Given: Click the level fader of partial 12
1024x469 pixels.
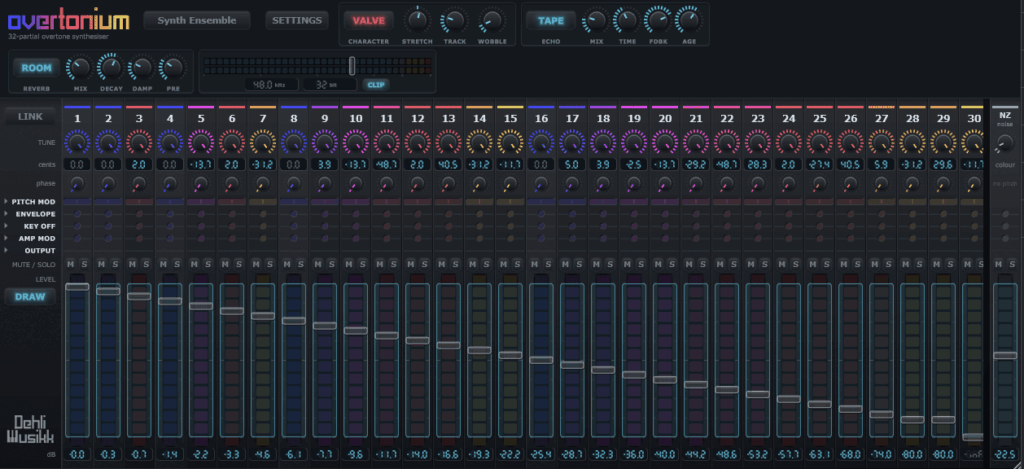Looking at the screenshot, I should coord(417,340).
